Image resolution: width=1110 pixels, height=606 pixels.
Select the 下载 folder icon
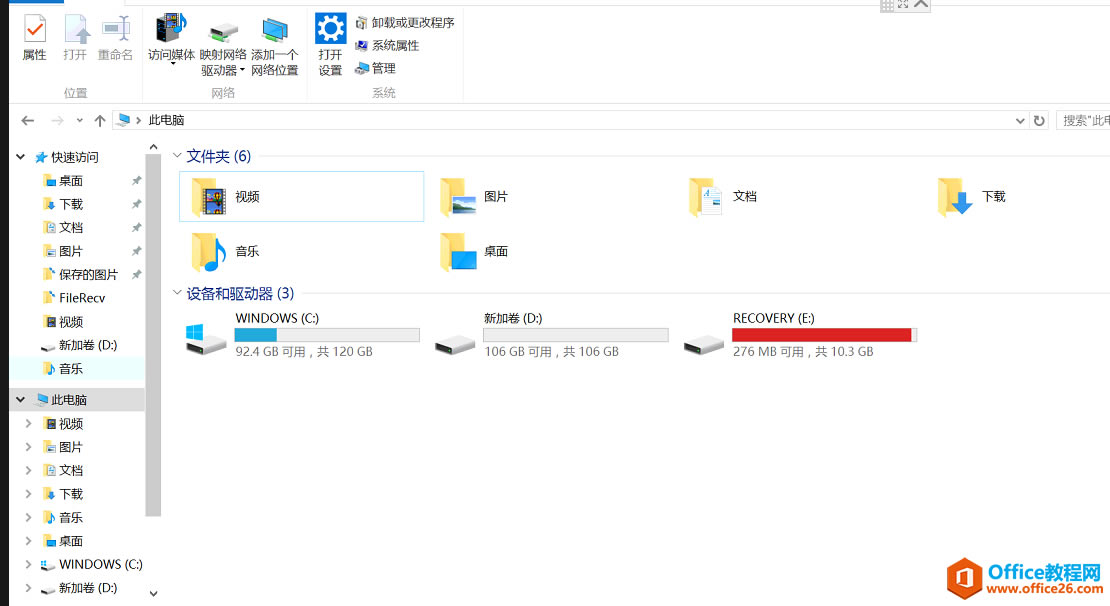955,197
